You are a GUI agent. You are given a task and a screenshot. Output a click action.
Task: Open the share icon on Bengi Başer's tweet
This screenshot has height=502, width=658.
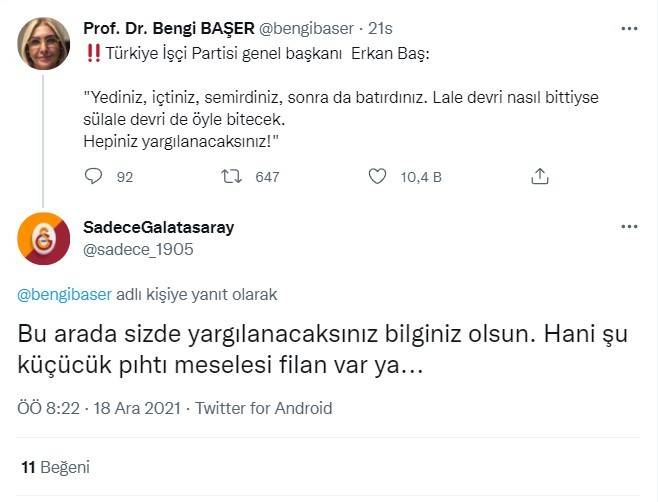point(539,177)
